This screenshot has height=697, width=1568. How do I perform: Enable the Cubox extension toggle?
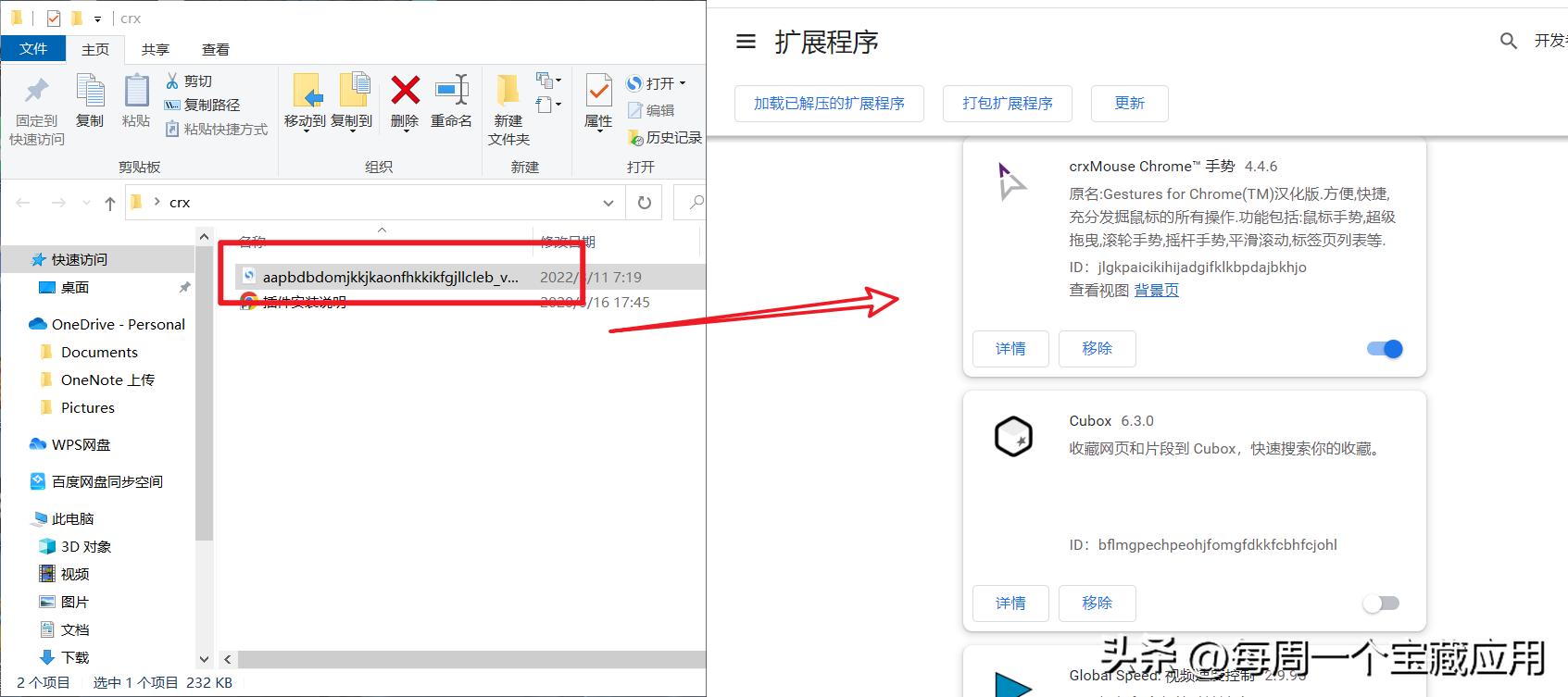click(x=1381, y=604)
